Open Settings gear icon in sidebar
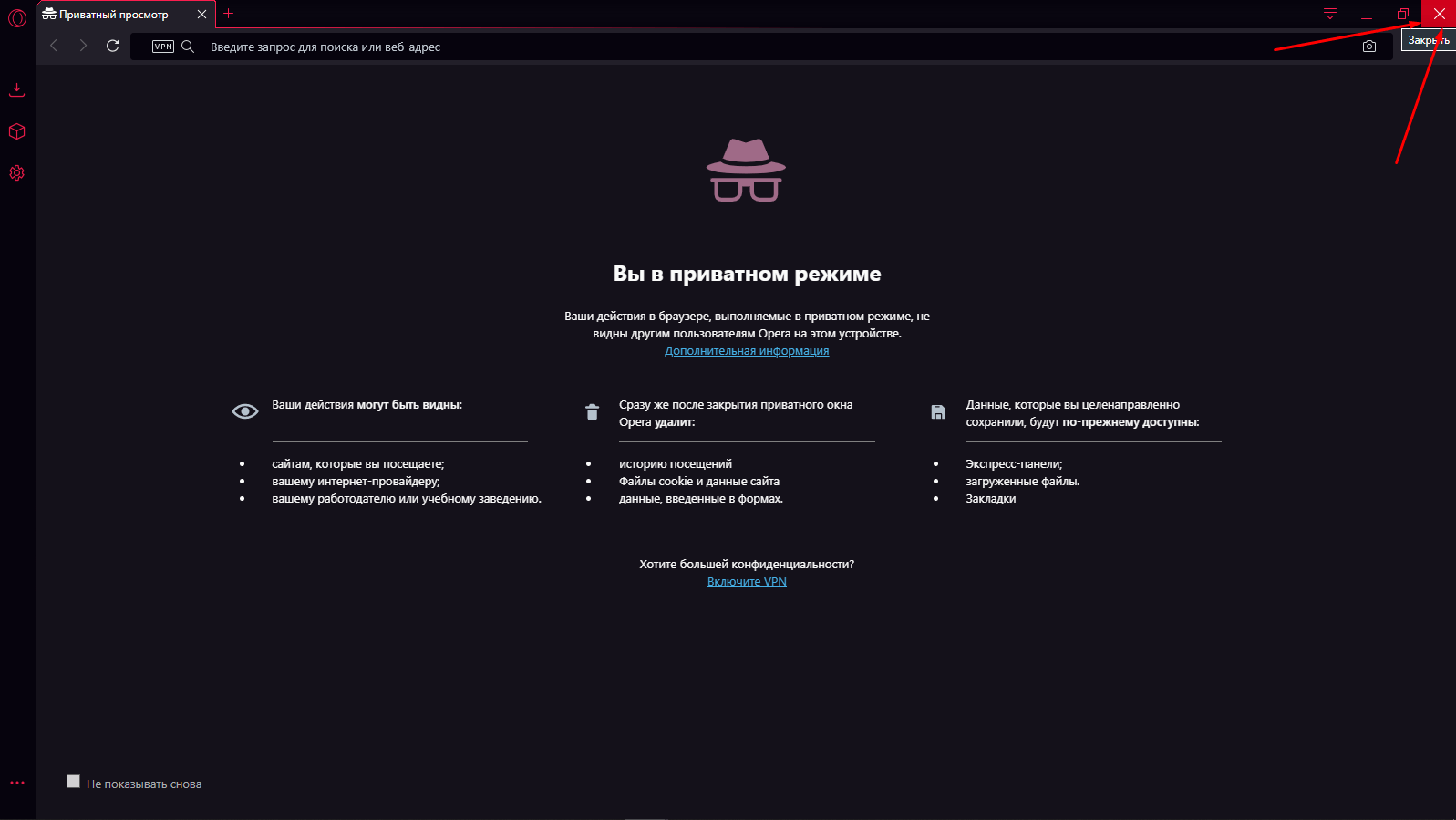The image size is (1456, 820). [x=16, y=172]
